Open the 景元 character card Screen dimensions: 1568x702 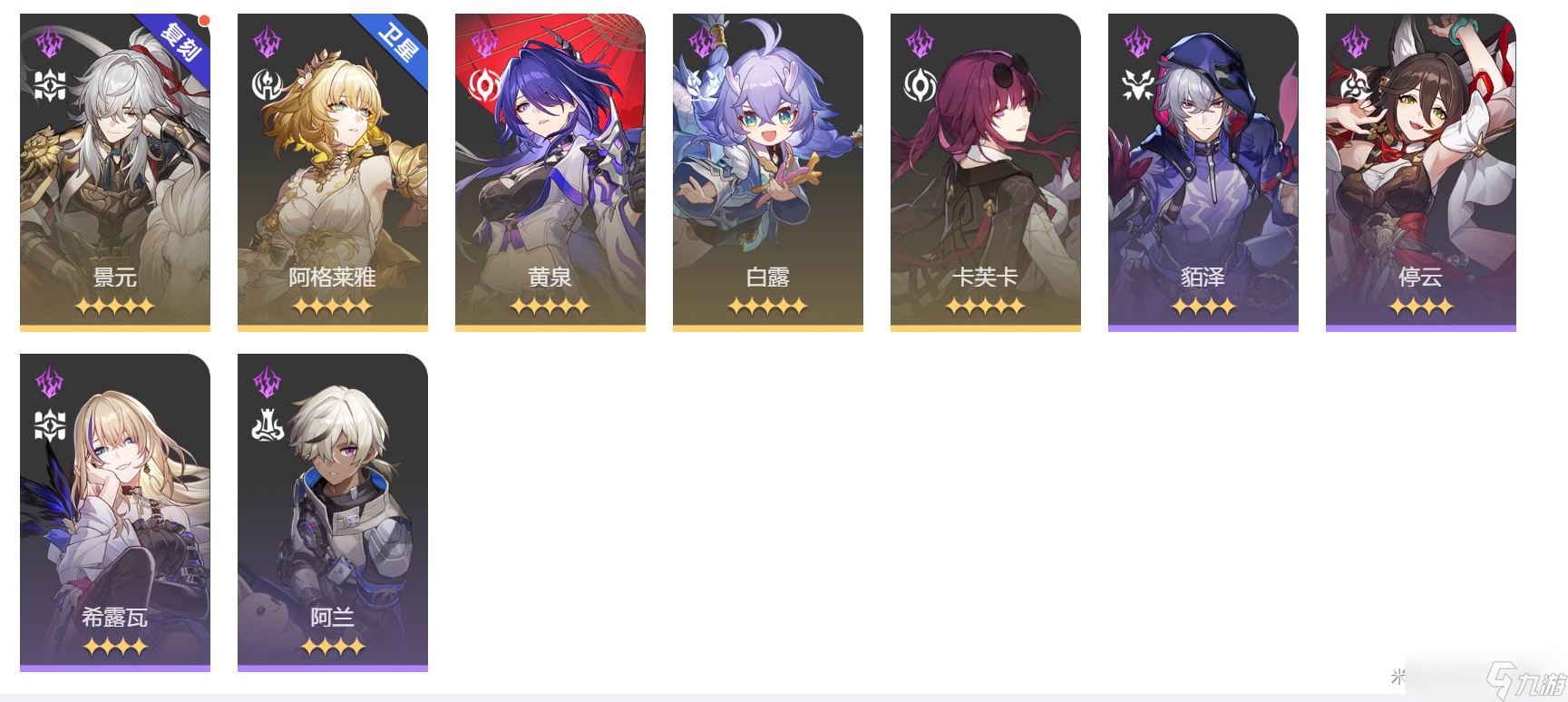tap(115, 172)
